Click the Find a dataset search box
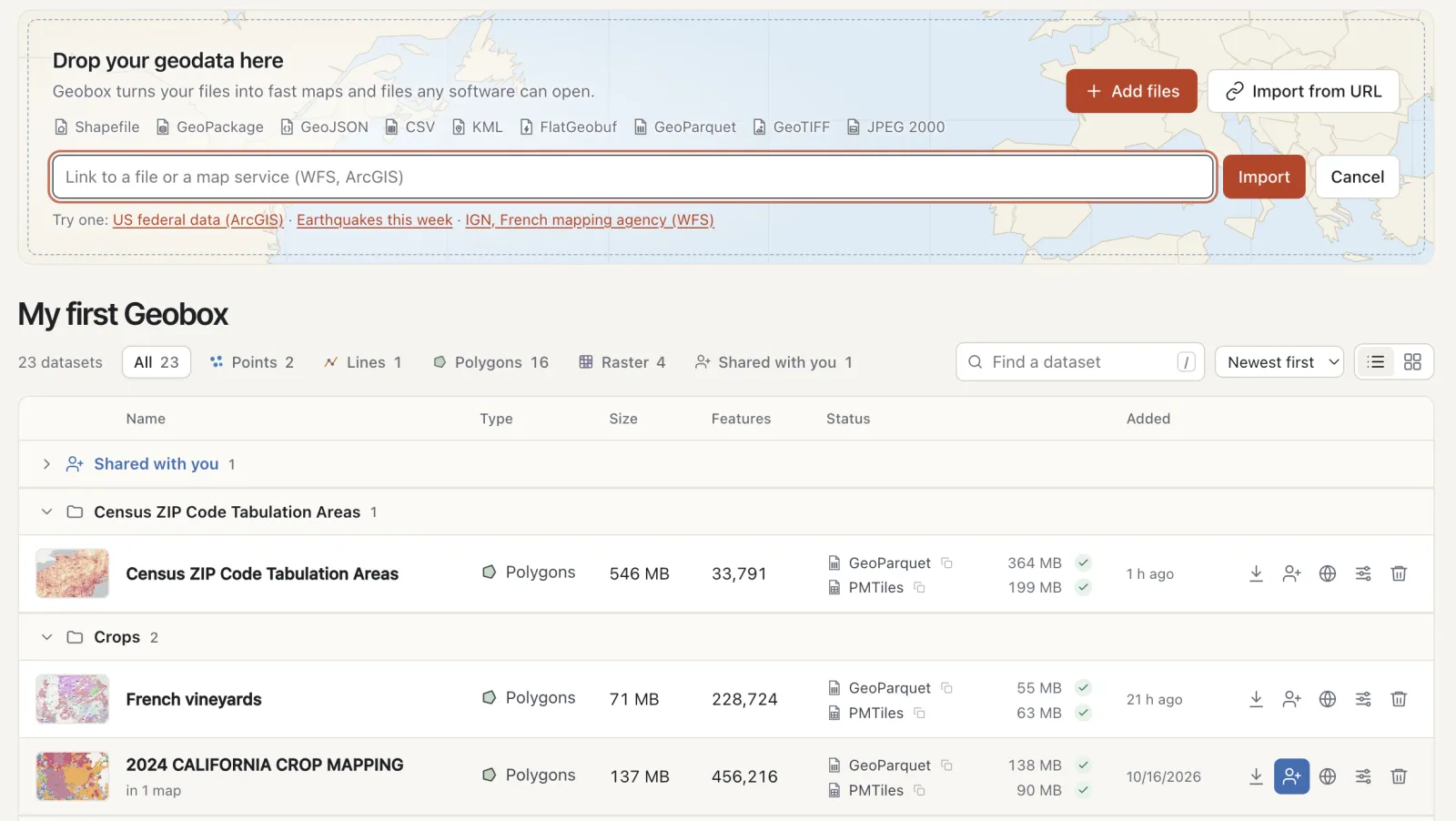This screenshot has height=821, width=1456. 1080,362
